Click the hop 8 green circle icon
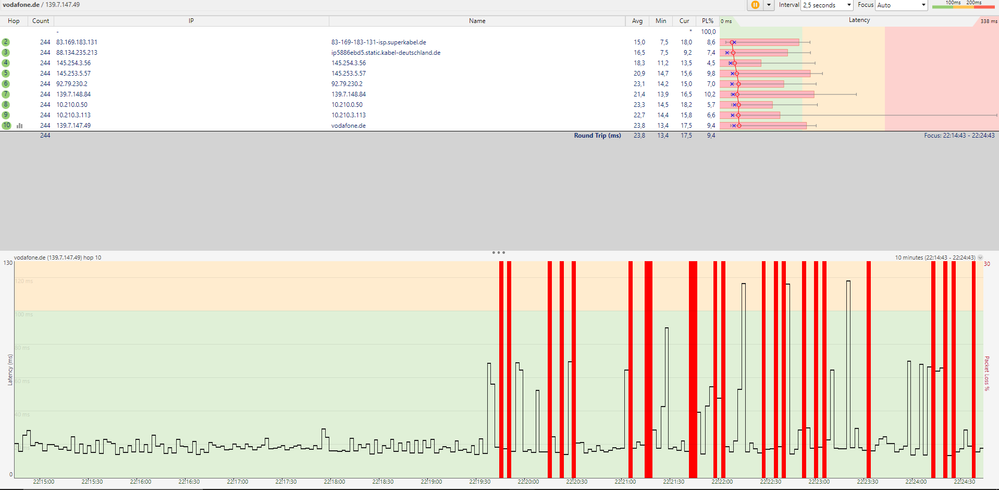Viewport: 999px width, 490px height. [6, 104]
